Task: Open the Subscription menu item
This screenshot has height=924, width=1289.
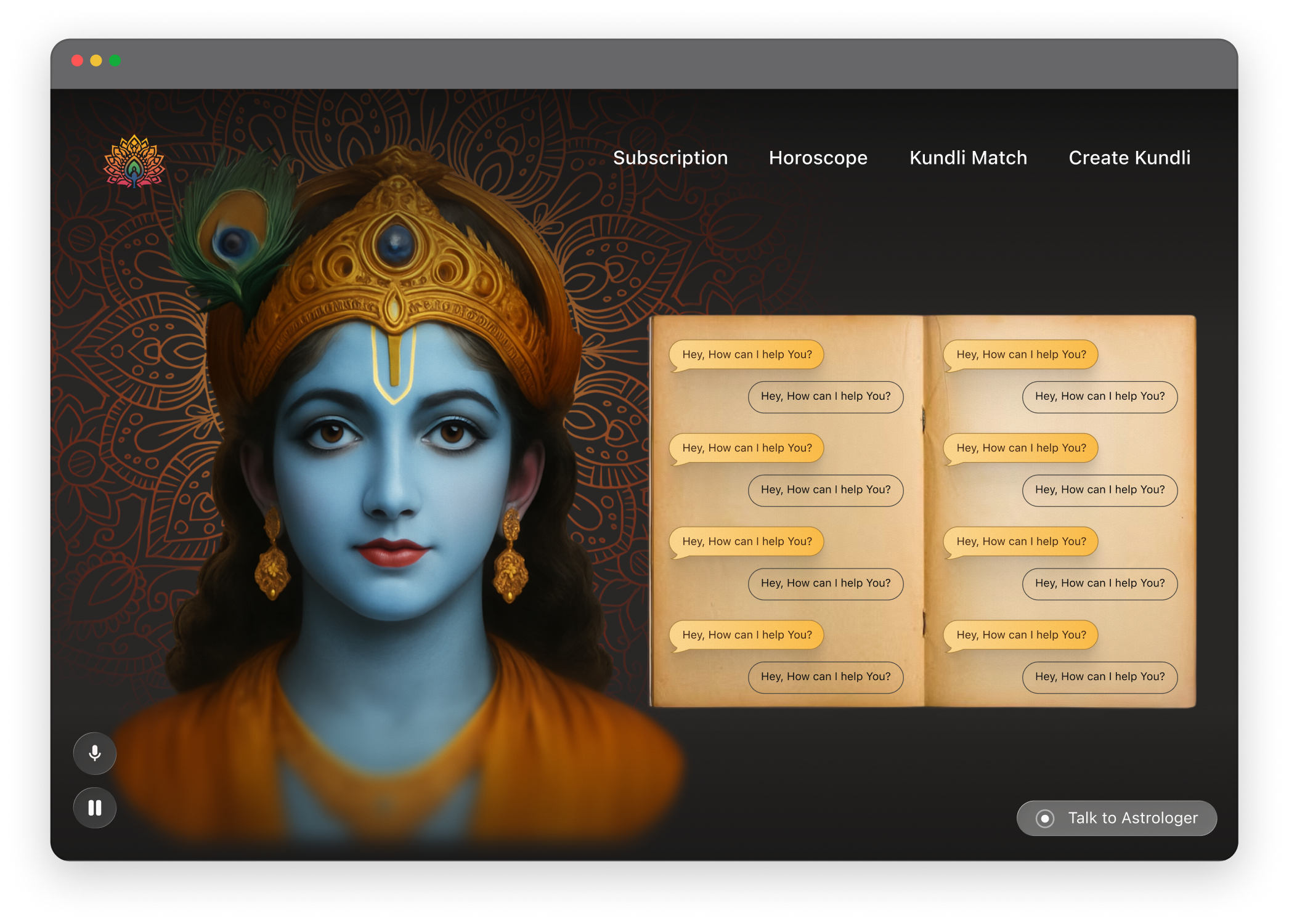Action: click(x=670, y=158)
